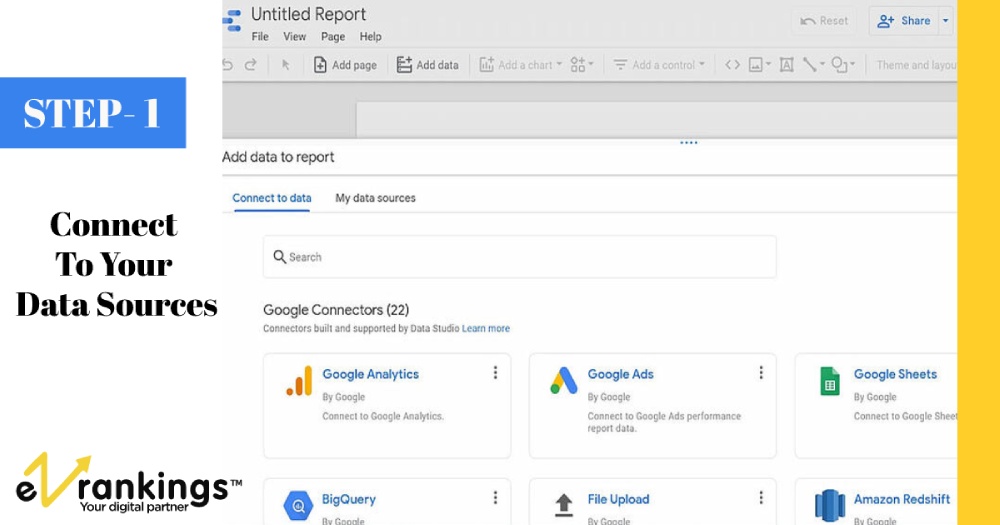Click the redo arrow in toolbar

point(250,65)
